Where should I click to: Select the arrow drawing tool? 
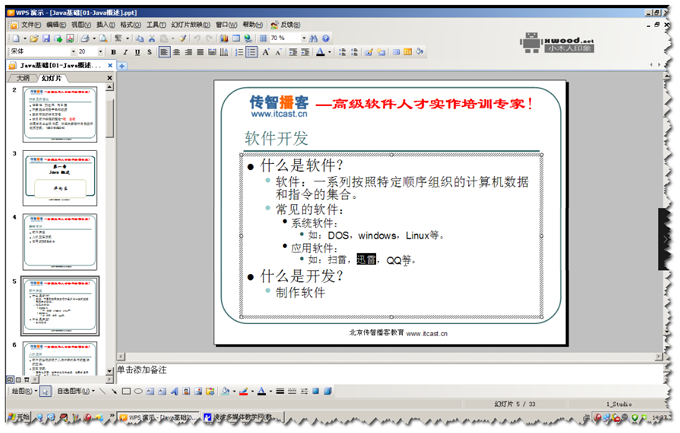pos(114,391)
